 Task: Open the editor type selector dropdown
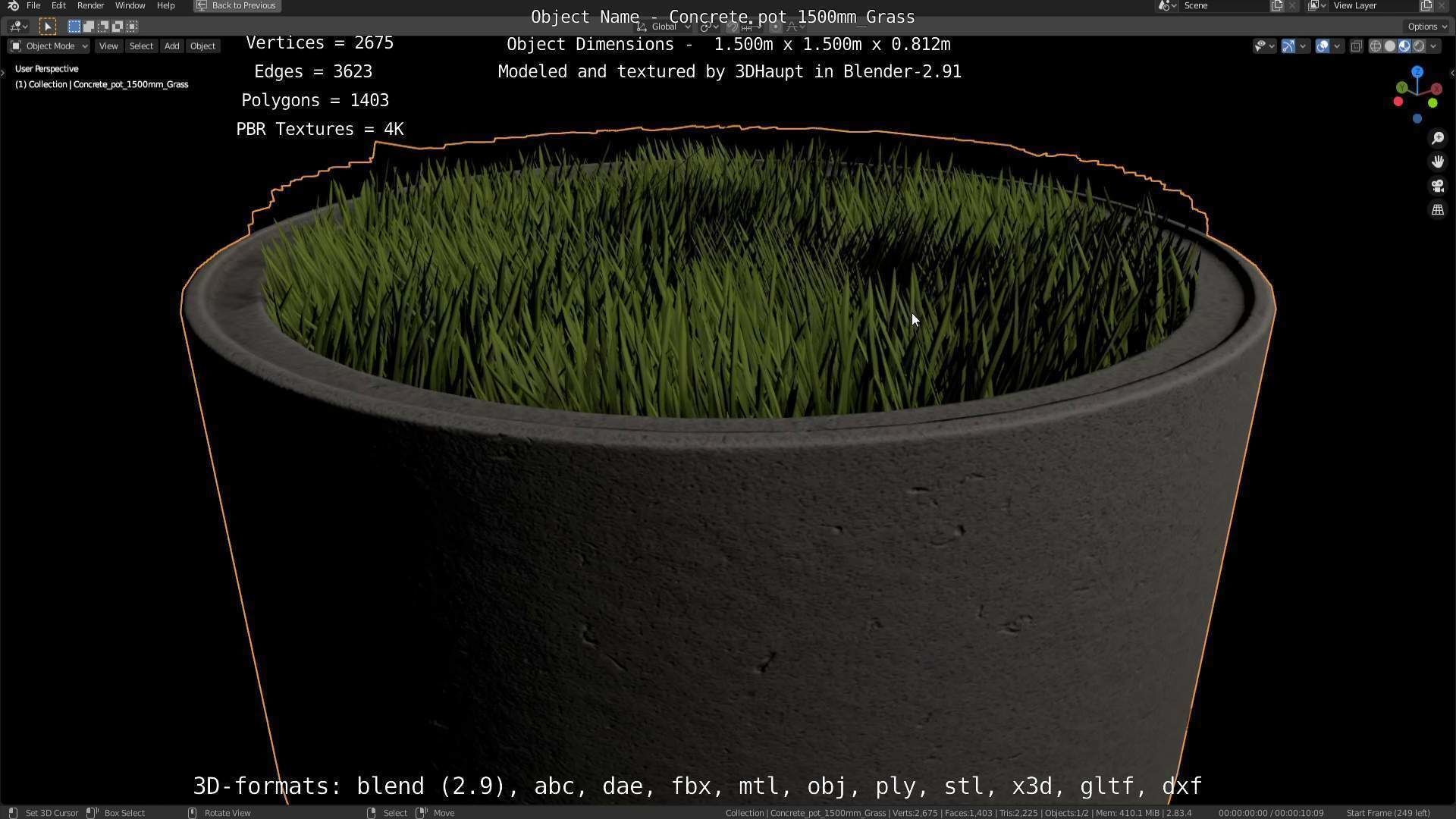(18, 27)
